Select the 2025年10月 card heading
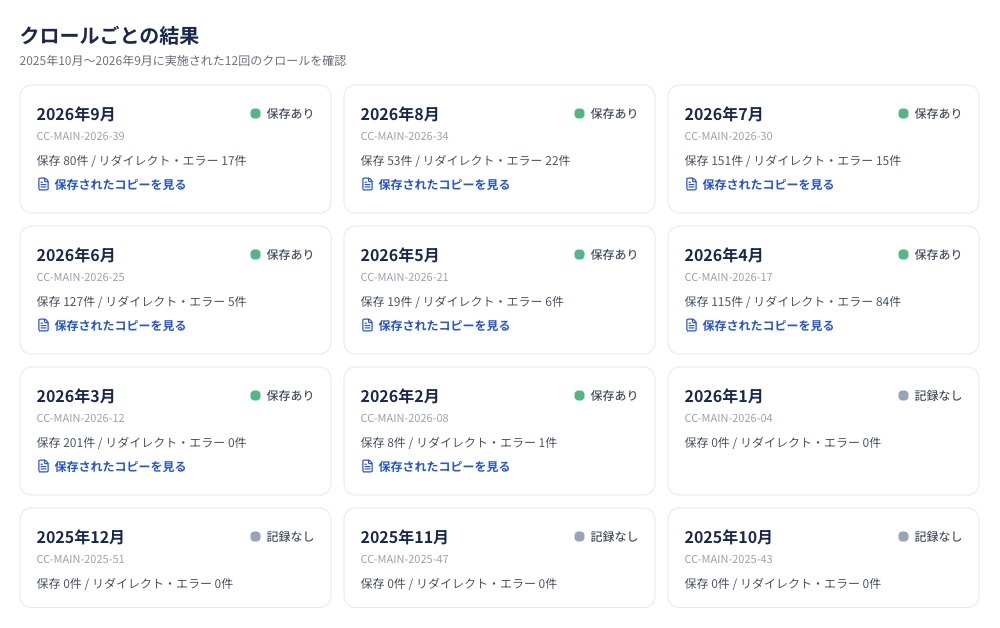The image size is (1000, 628). (x=728, y=537)
